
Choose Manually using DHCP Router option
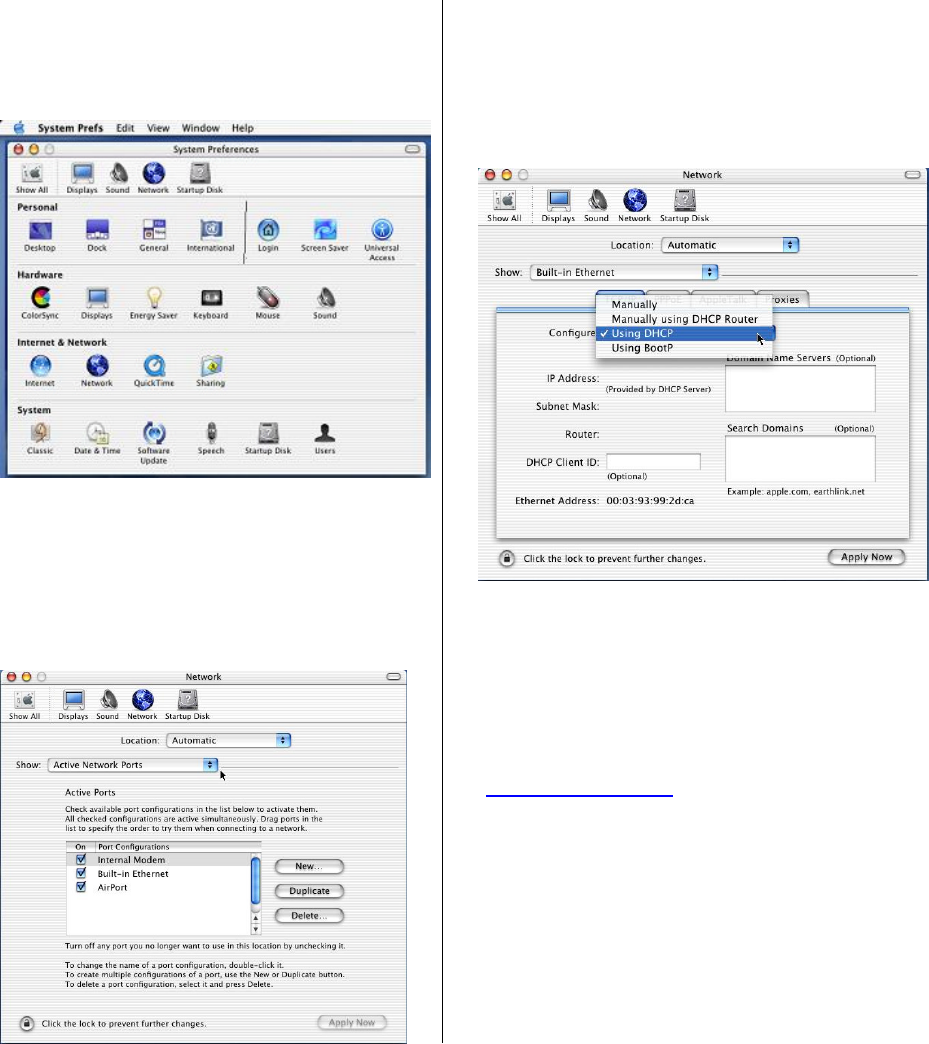pos(685,319)
